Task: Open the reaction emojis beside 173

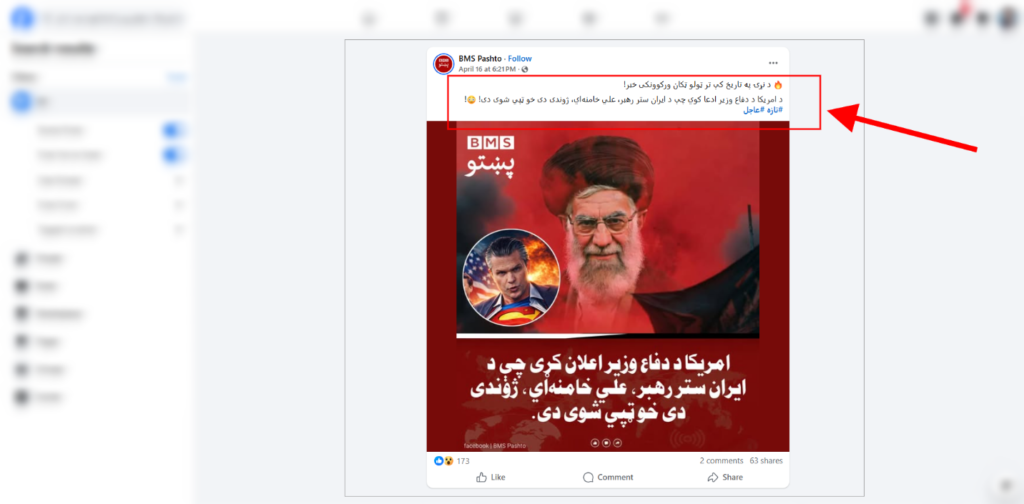Action: click(443, 461)
